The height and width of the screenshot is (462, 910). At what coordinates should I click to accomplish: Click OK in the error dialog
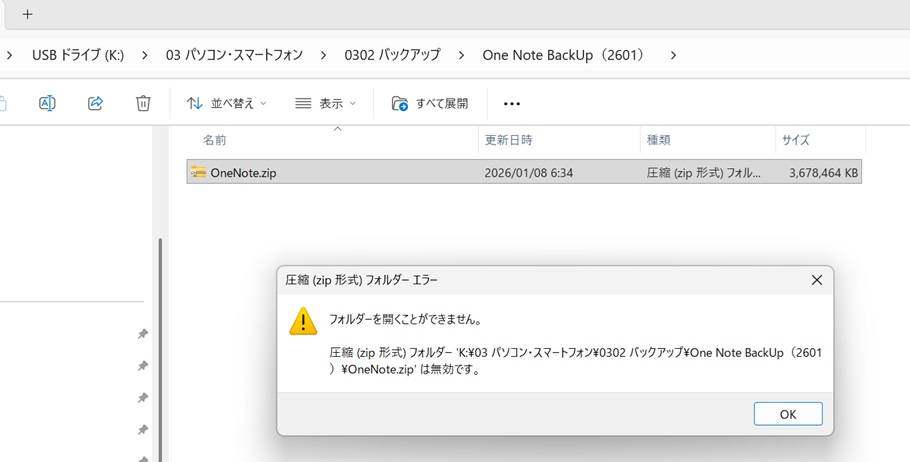(788, 414)
